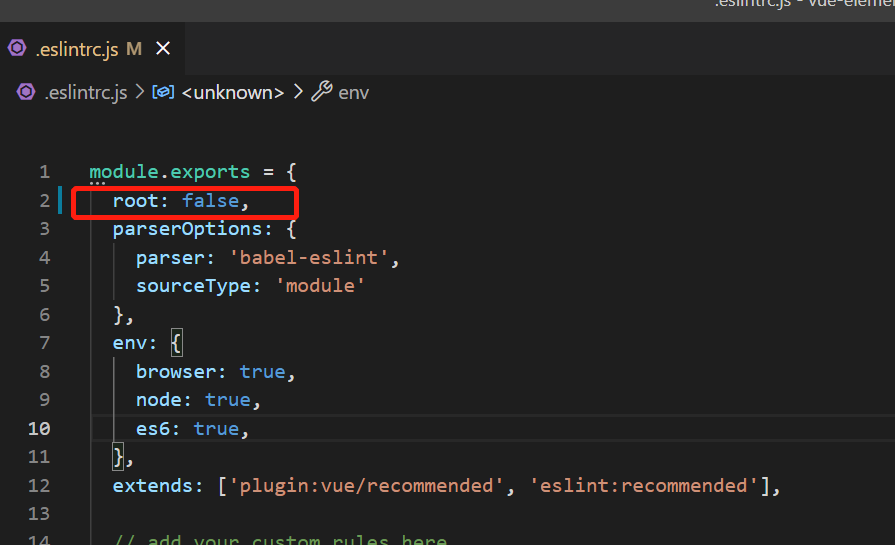Click the 'parser' property on line 4
Screen dimensions: 895x545
pos(170,257)
